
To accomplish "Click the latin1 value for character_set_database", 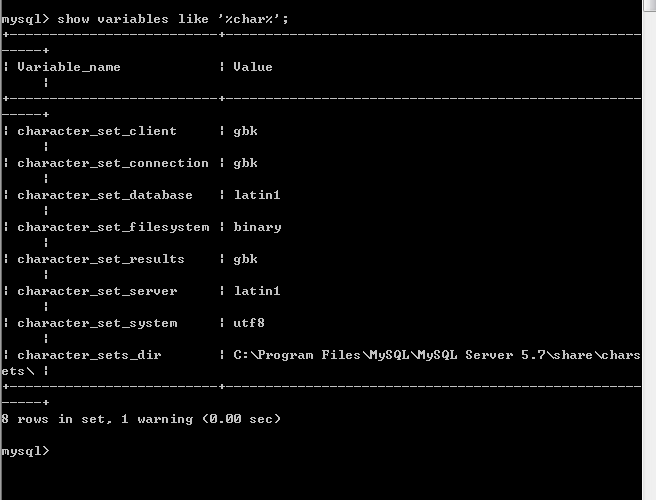I will (256, 195).
